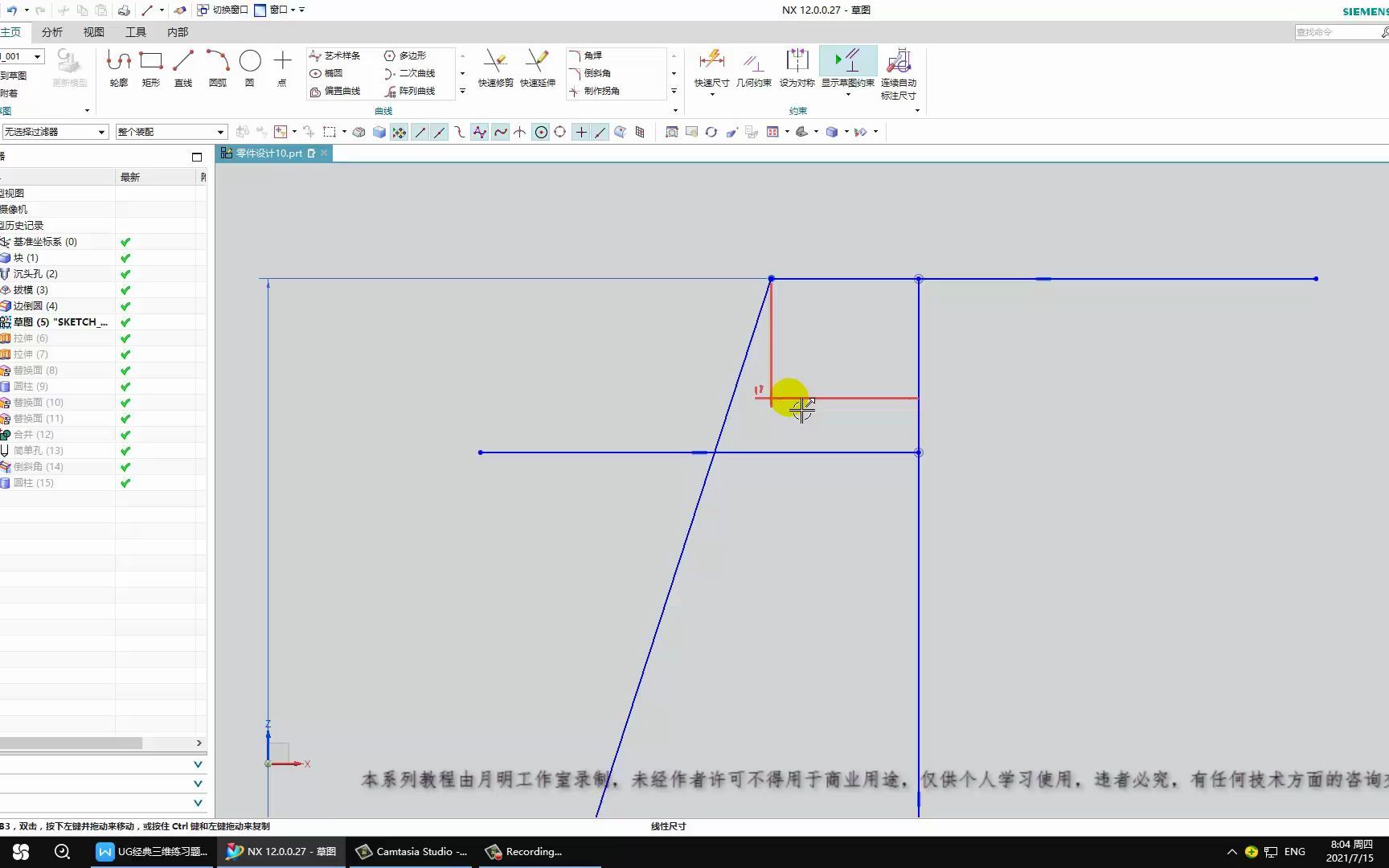Viewport: 1389px width, 868px height.
Task: Click 设为对称 make symmetric
Action: 797,69
